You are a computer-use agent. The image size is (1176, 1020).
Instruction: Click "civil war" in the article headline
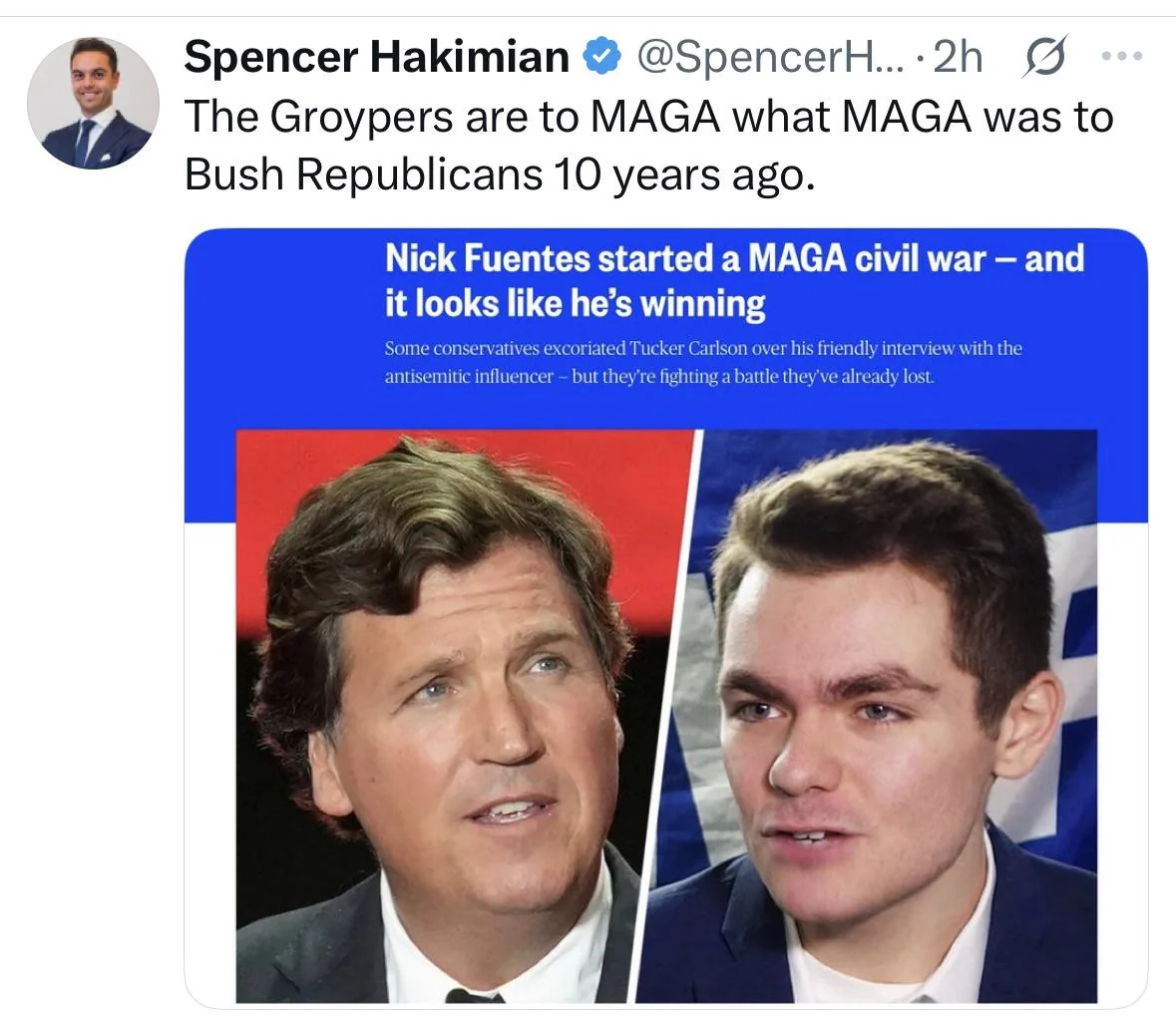pos(914,259)
